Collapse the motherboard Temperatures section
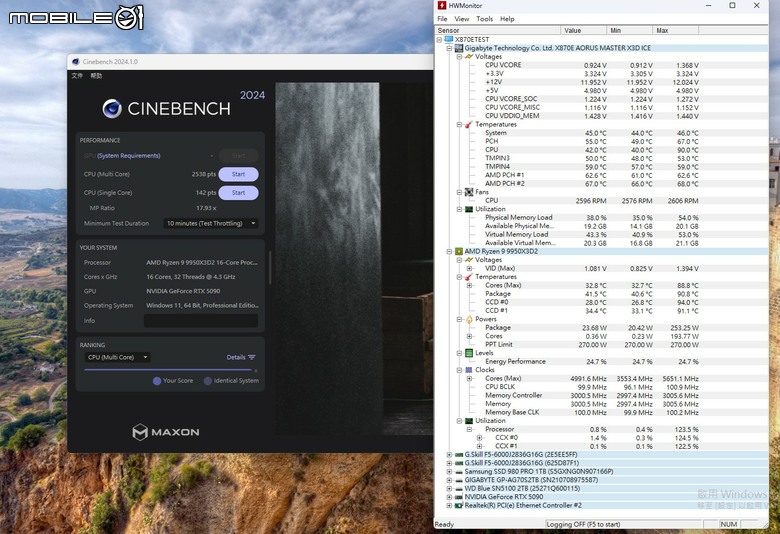This screenshot has height=534, width=780. tap(460, 124)
